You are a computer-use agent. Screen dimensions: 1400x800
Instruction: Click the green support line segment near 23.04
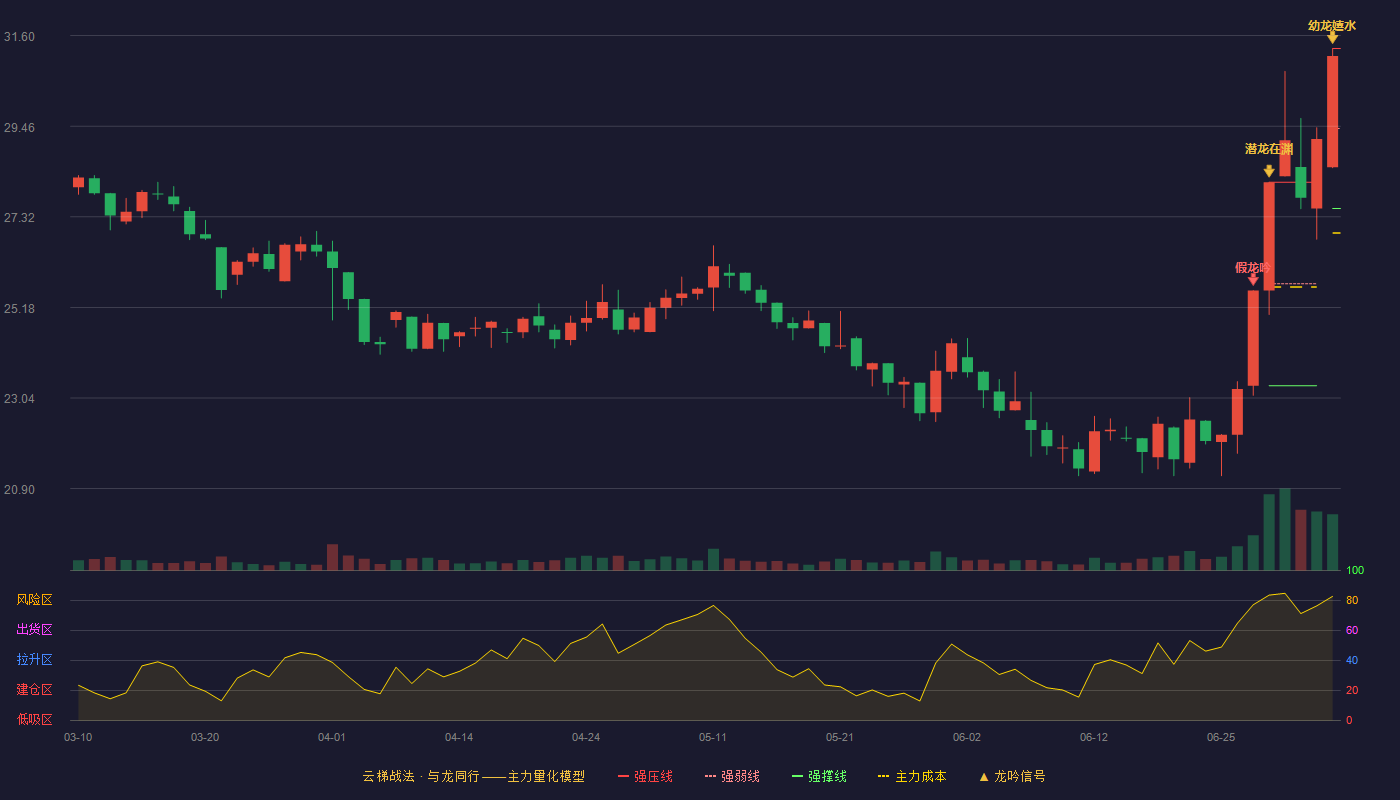tap(1293, 386)
